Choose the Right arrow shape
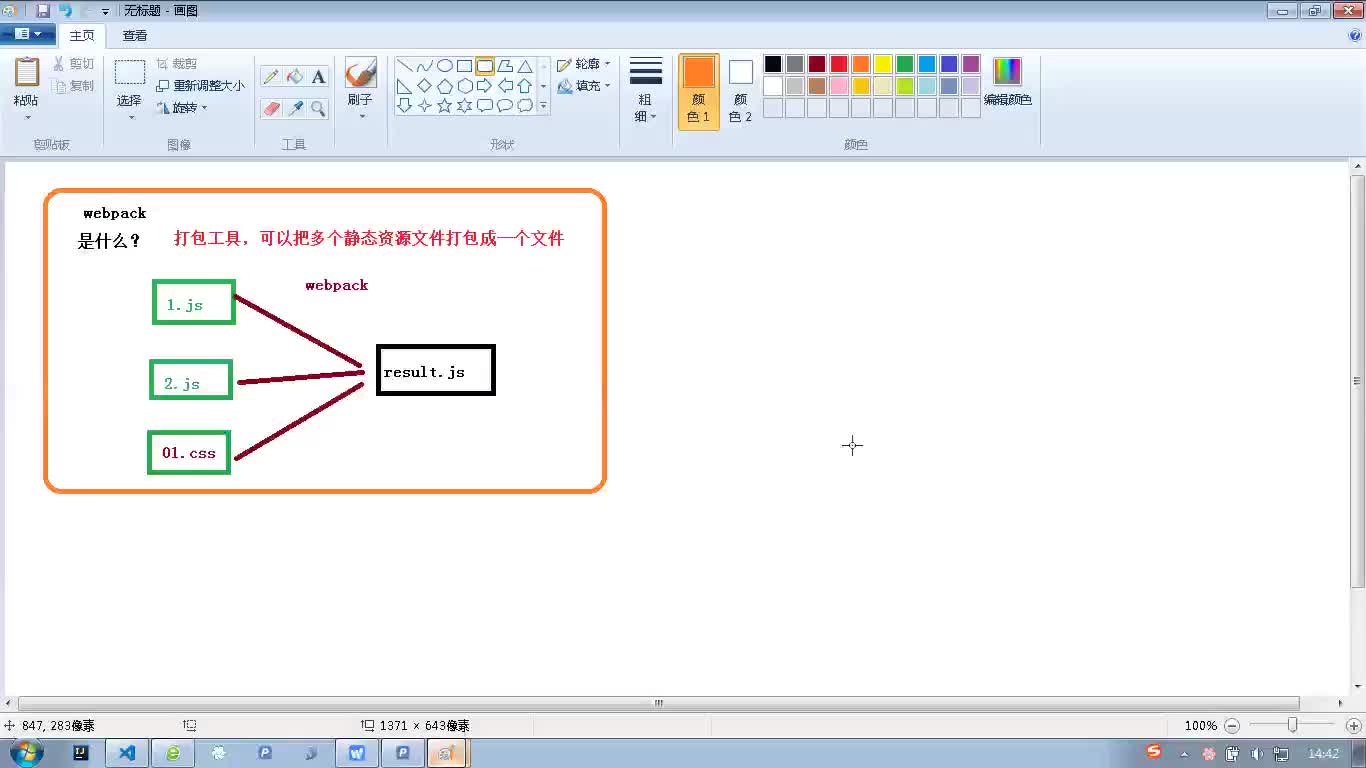The image size is (1366, 768). coord(485,86)
